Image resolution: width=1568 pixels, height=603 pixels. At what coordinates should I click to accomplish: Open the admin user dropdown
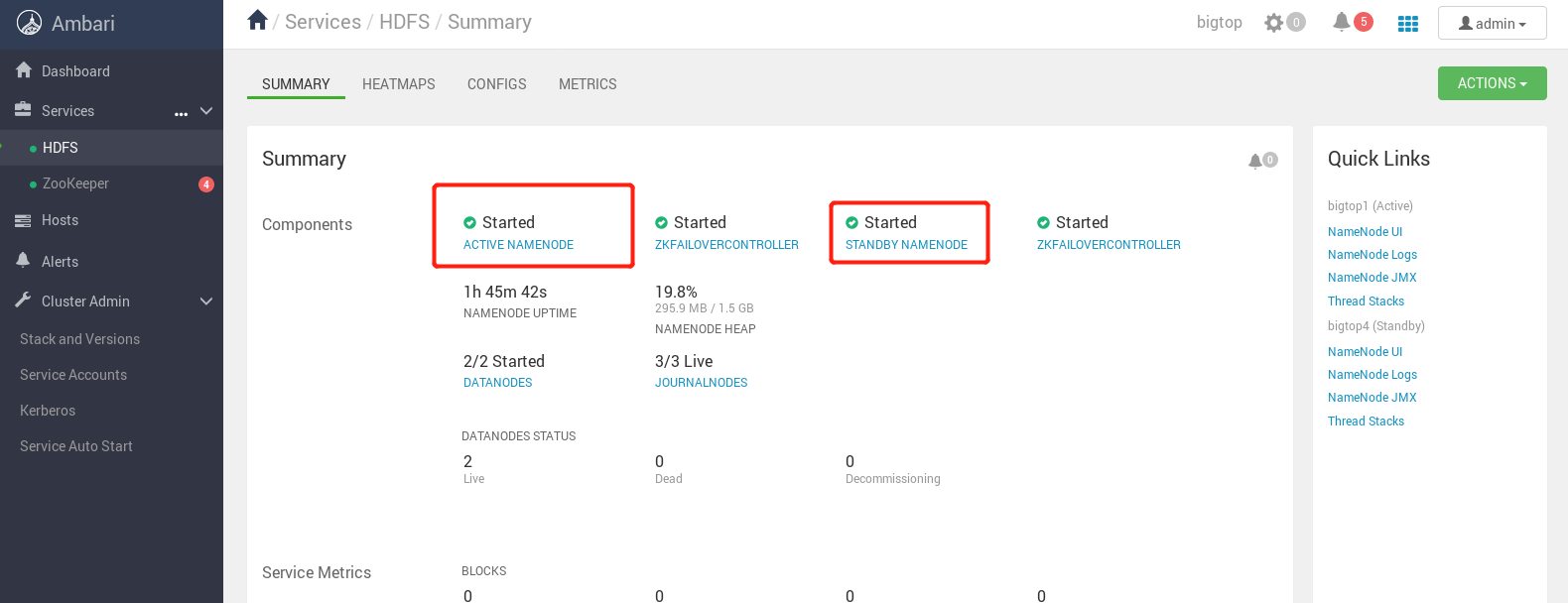pyautogui.click(x=1492, y=24)
